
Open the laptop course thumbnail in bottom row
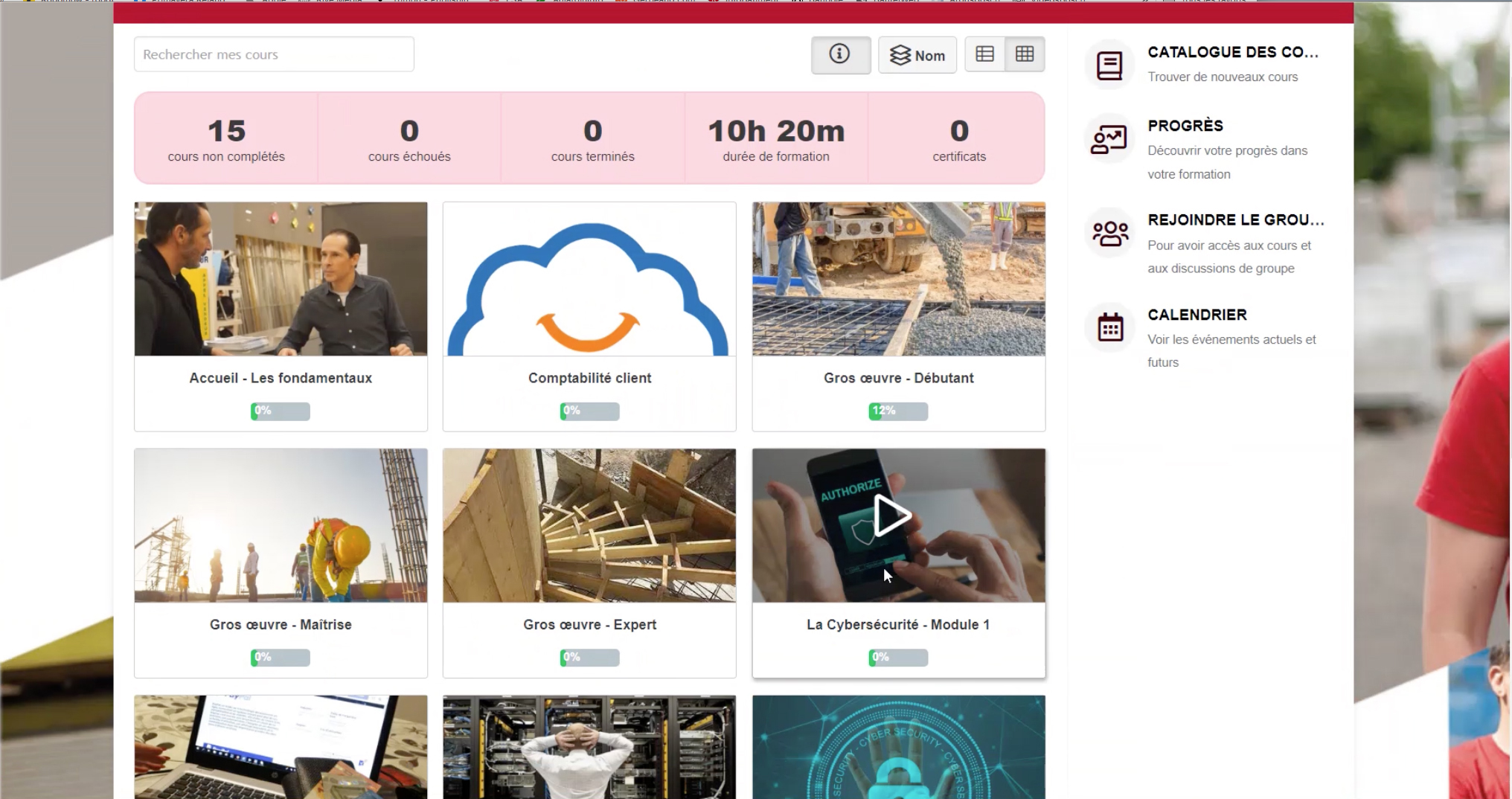pyautogui.click(x=281, y=747)
